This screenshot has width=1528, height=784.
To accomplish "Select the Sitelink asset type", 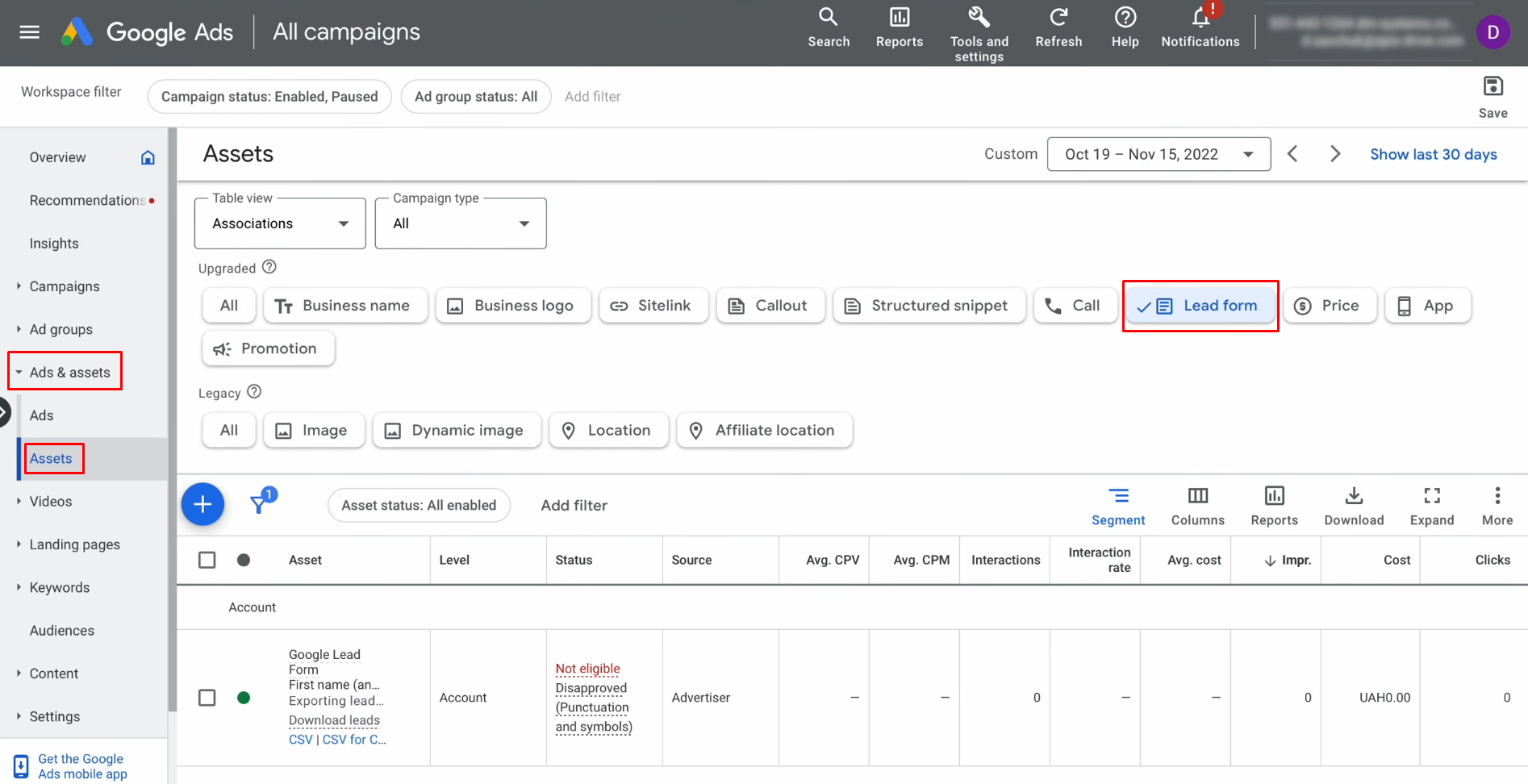I will 653,306.
